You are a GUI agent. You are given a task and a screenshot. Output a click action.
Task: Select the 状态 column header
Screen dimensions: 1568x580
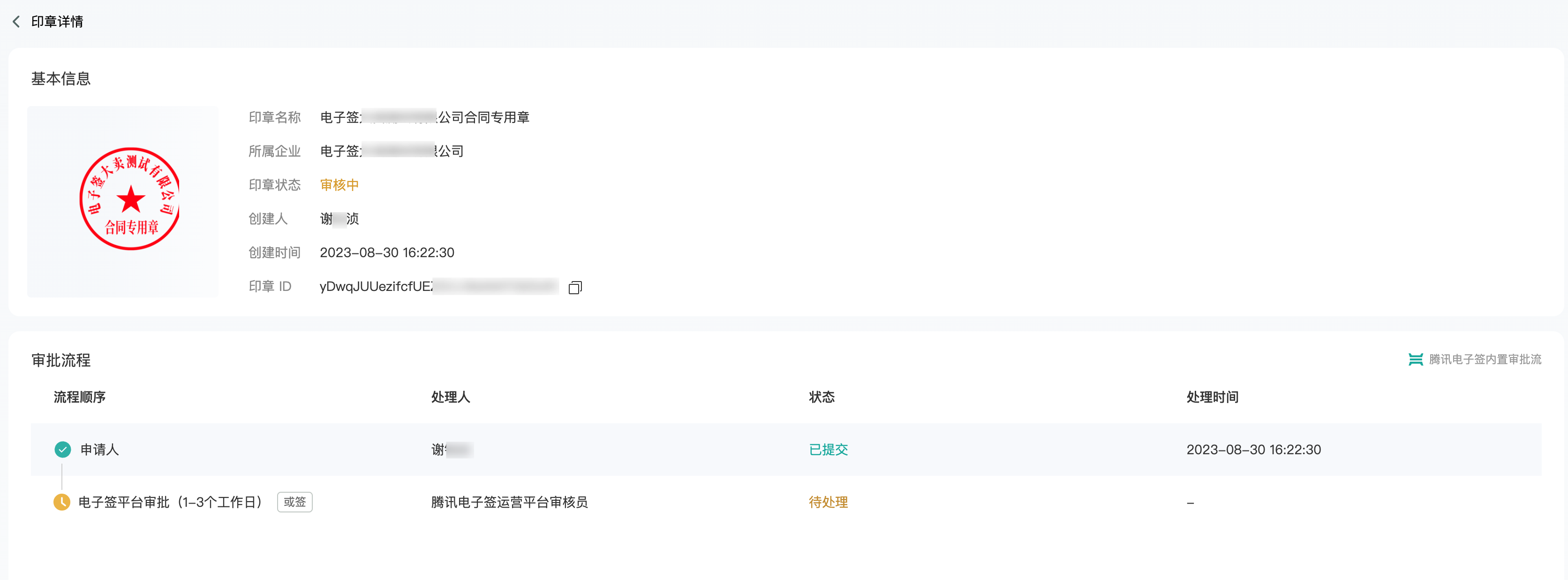pyautogui.click(x=822, y=397)
